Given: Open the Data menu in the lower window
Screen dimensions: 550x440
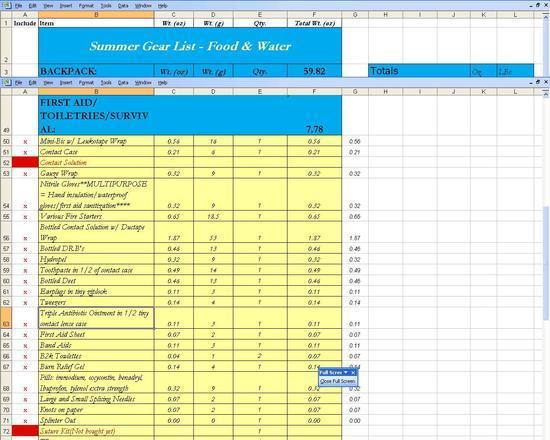Looking at the screenshot, I should click(x=123, y=82).
